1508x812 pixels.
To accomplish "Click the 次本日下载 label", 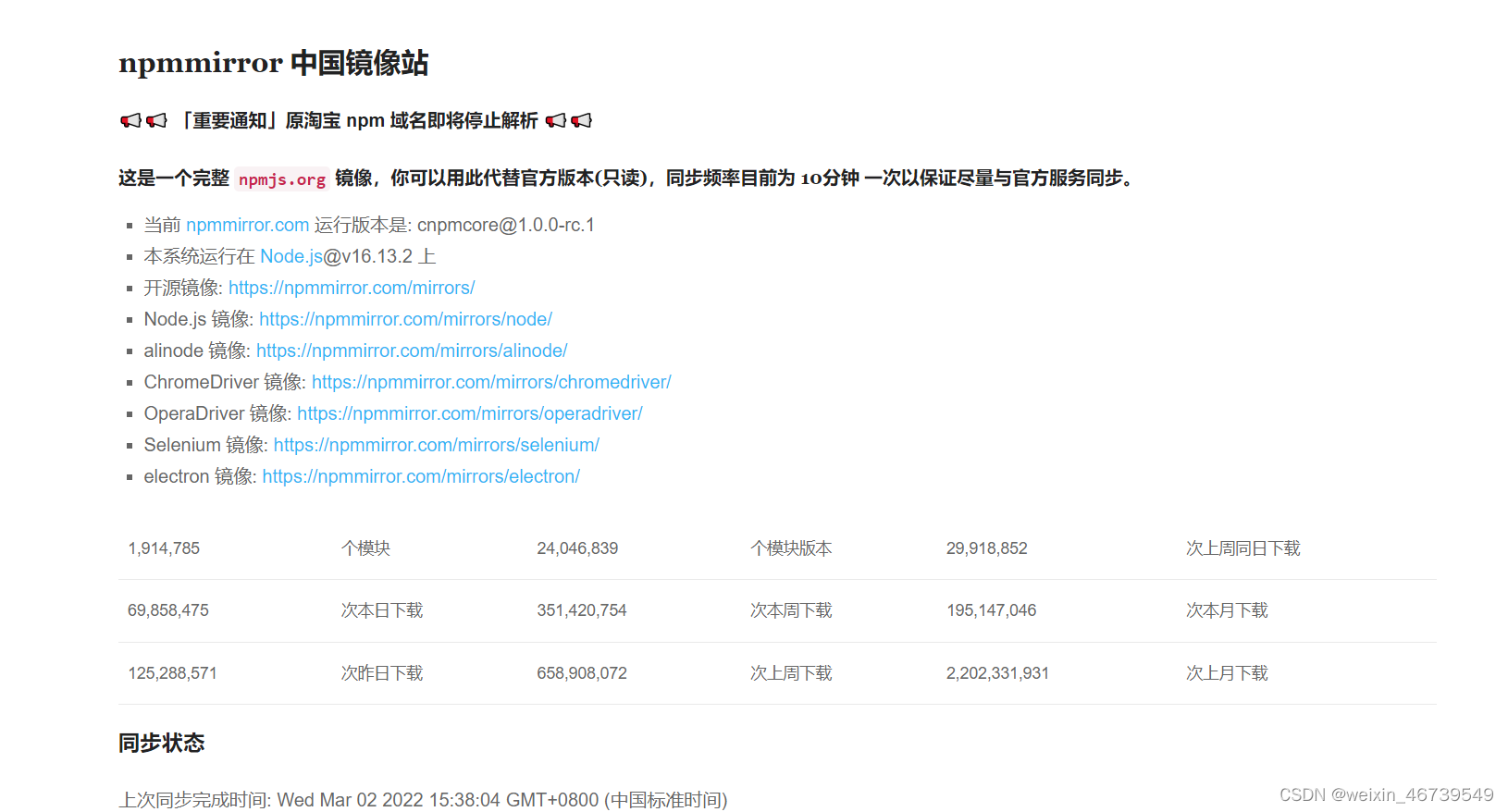I will (382, 610).
